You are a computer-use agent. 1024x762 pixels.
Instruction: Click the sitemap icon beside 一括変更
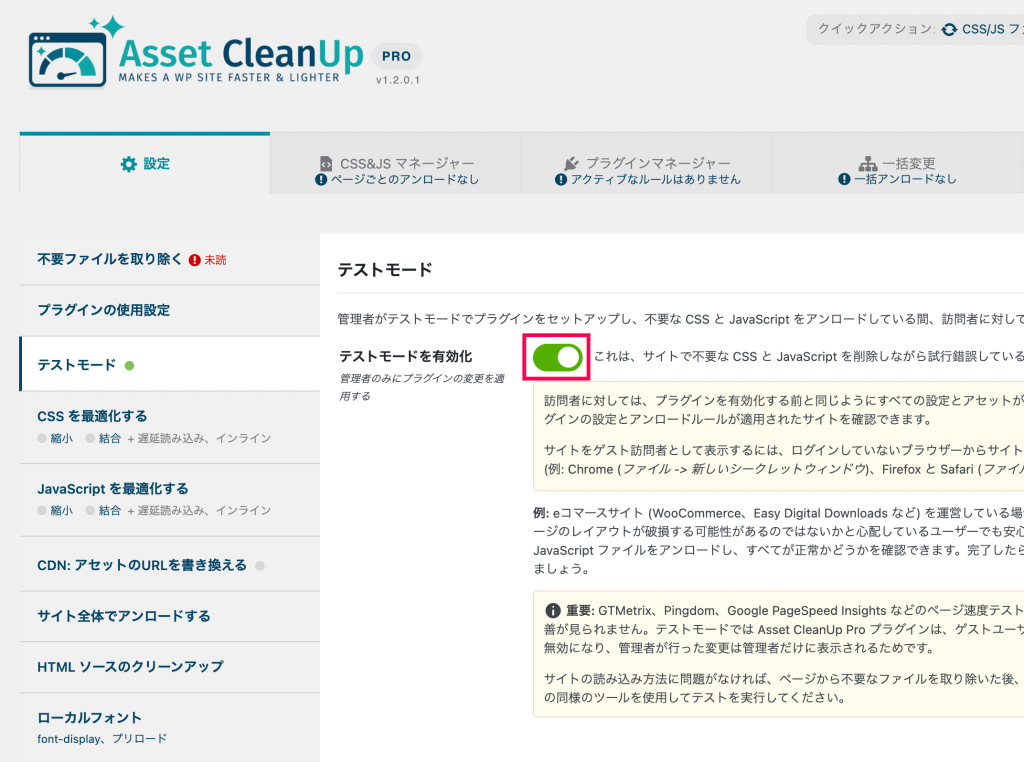pos(867,163)
